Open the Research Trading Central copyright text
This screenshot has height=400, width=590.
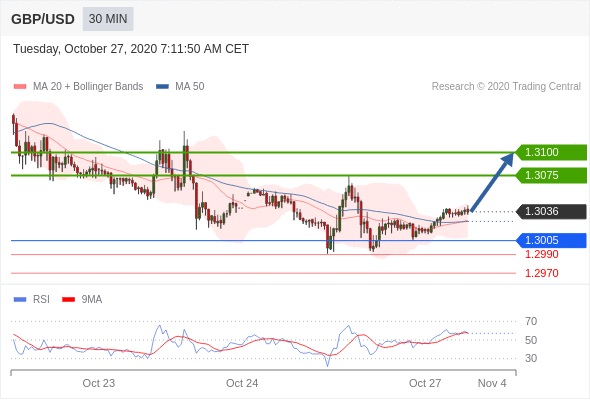pyautogui.click(x=506, y=87)
